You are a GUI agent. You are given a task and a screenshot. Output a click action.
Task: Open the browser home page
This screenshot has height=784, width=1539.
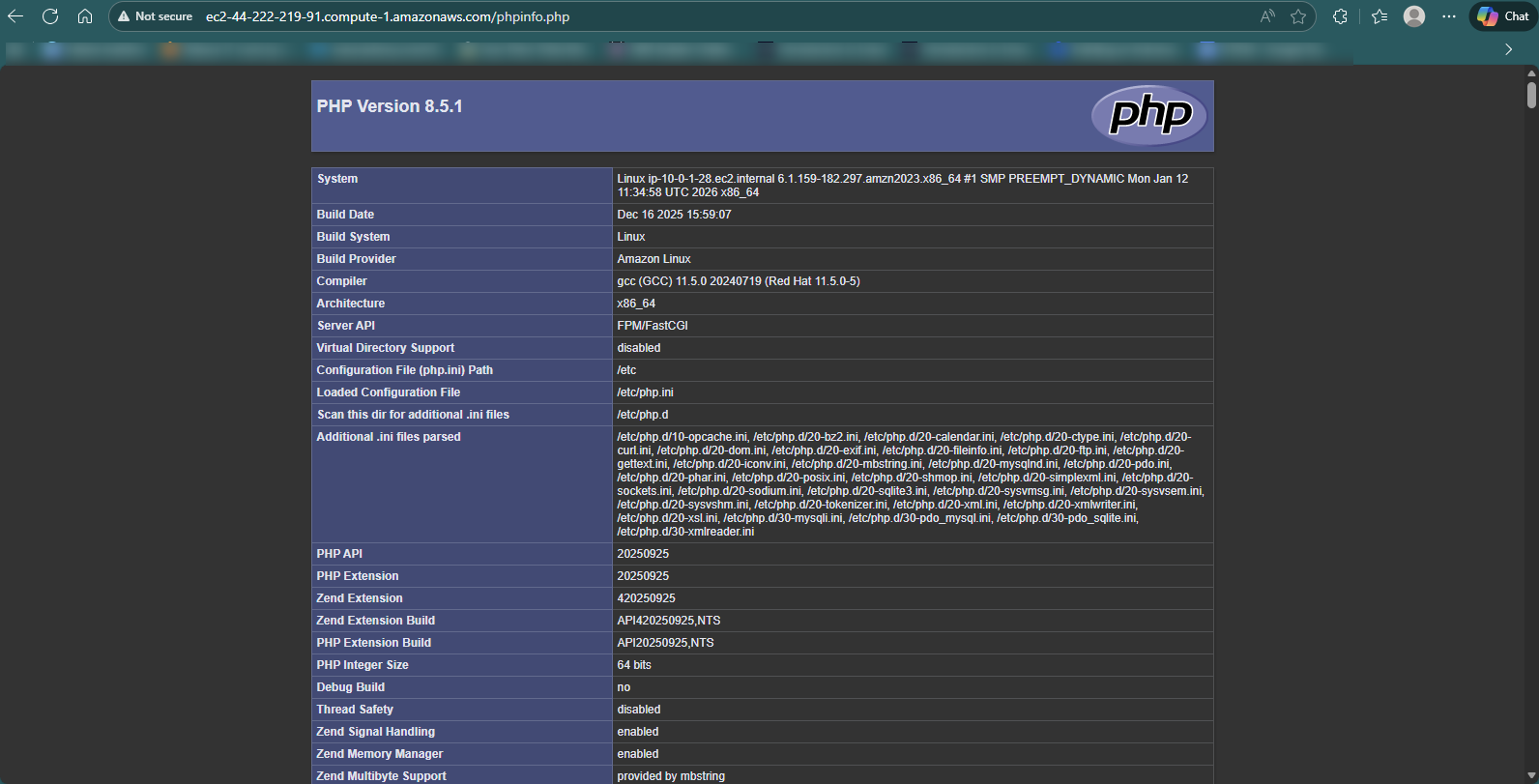(85, 16)
